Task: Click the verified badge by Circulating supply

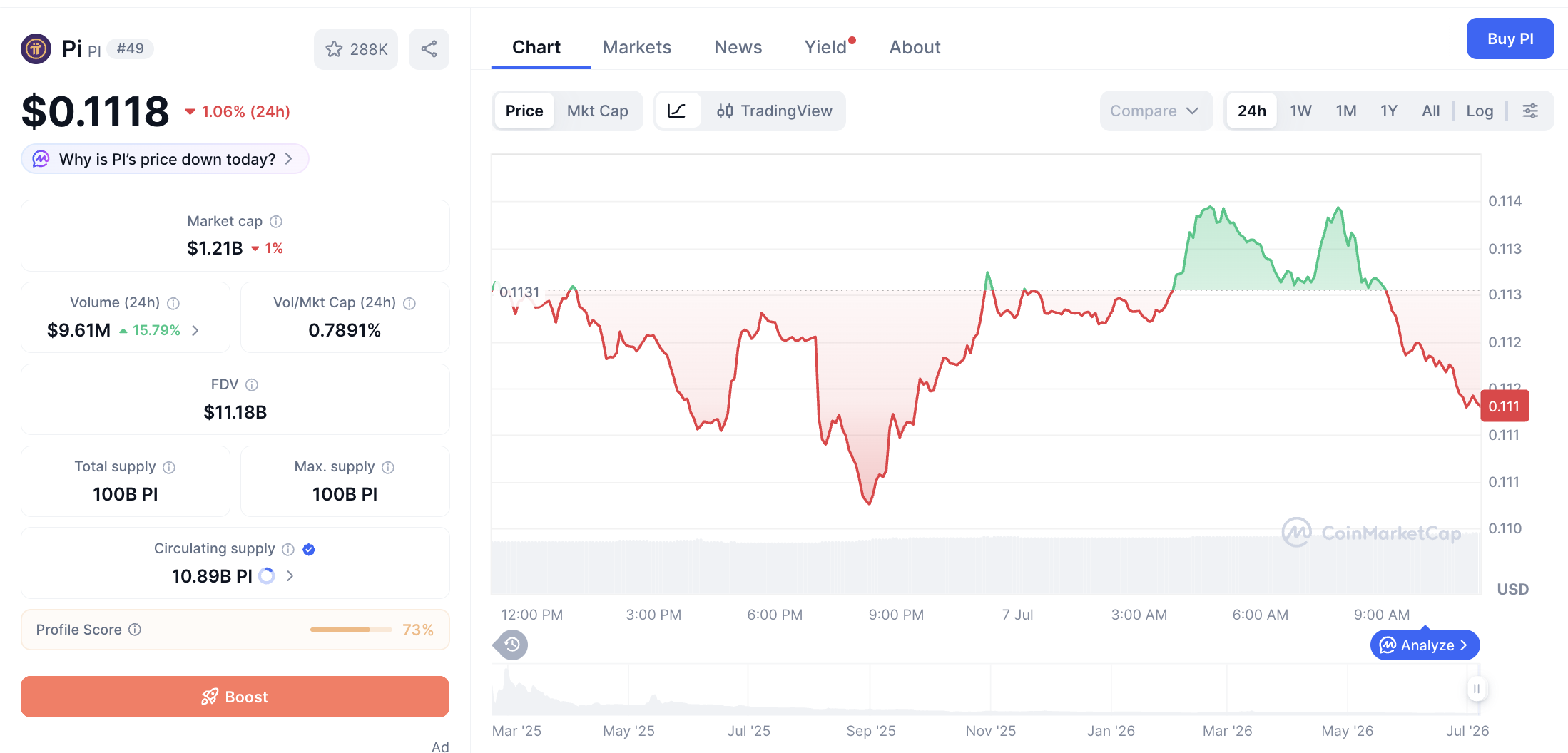Action: click(309, 549)
